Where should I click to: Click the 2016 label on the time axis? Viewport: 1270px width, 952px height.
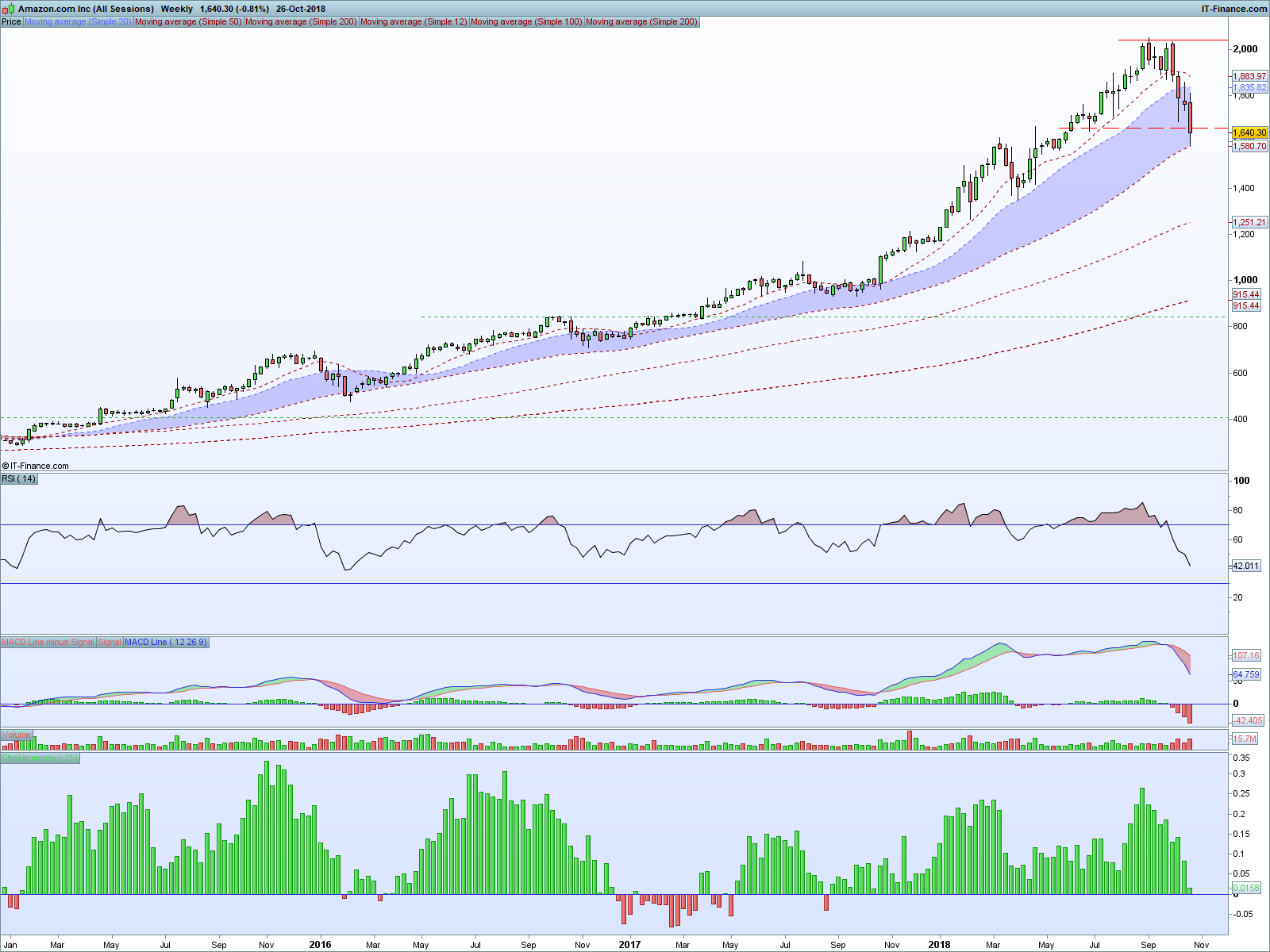(320, 944)
